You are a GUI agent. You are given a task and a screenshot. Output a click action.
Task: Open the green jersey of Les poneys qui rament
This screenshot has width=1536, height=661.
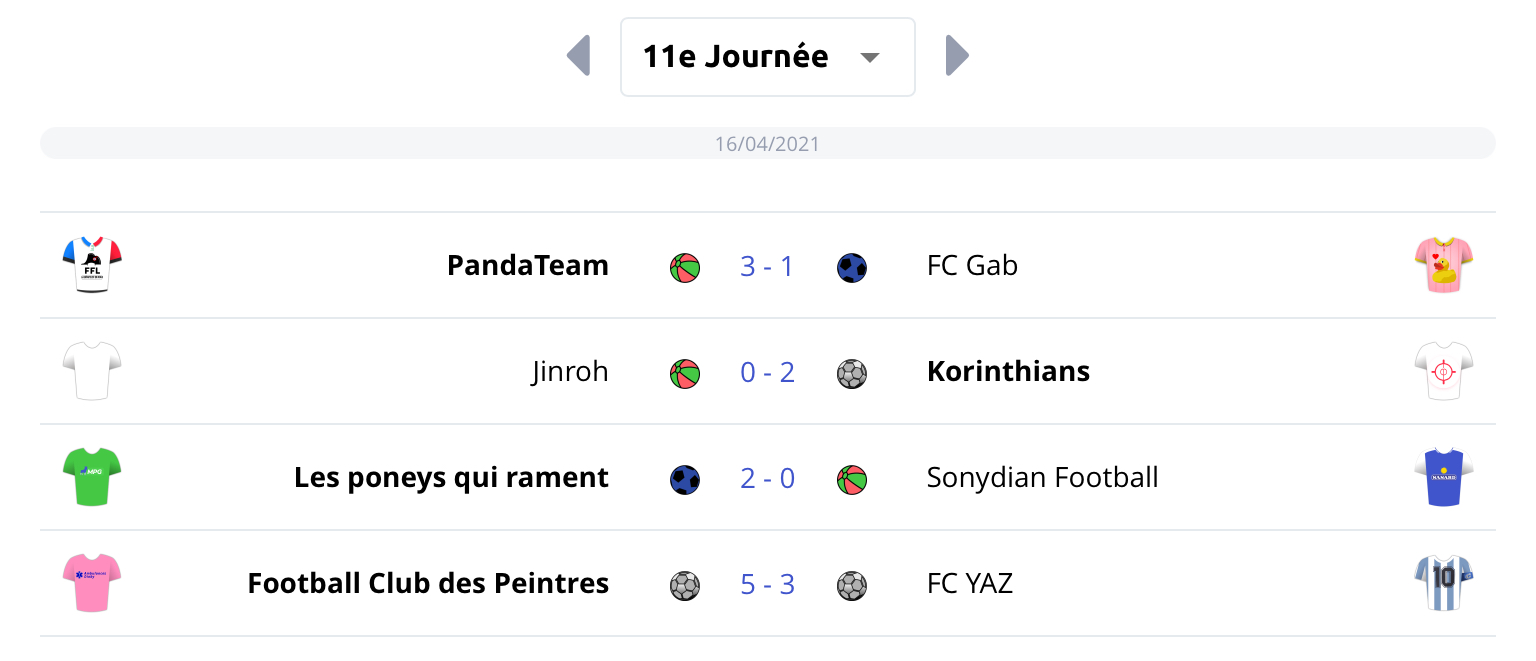[x=92, y=477]
